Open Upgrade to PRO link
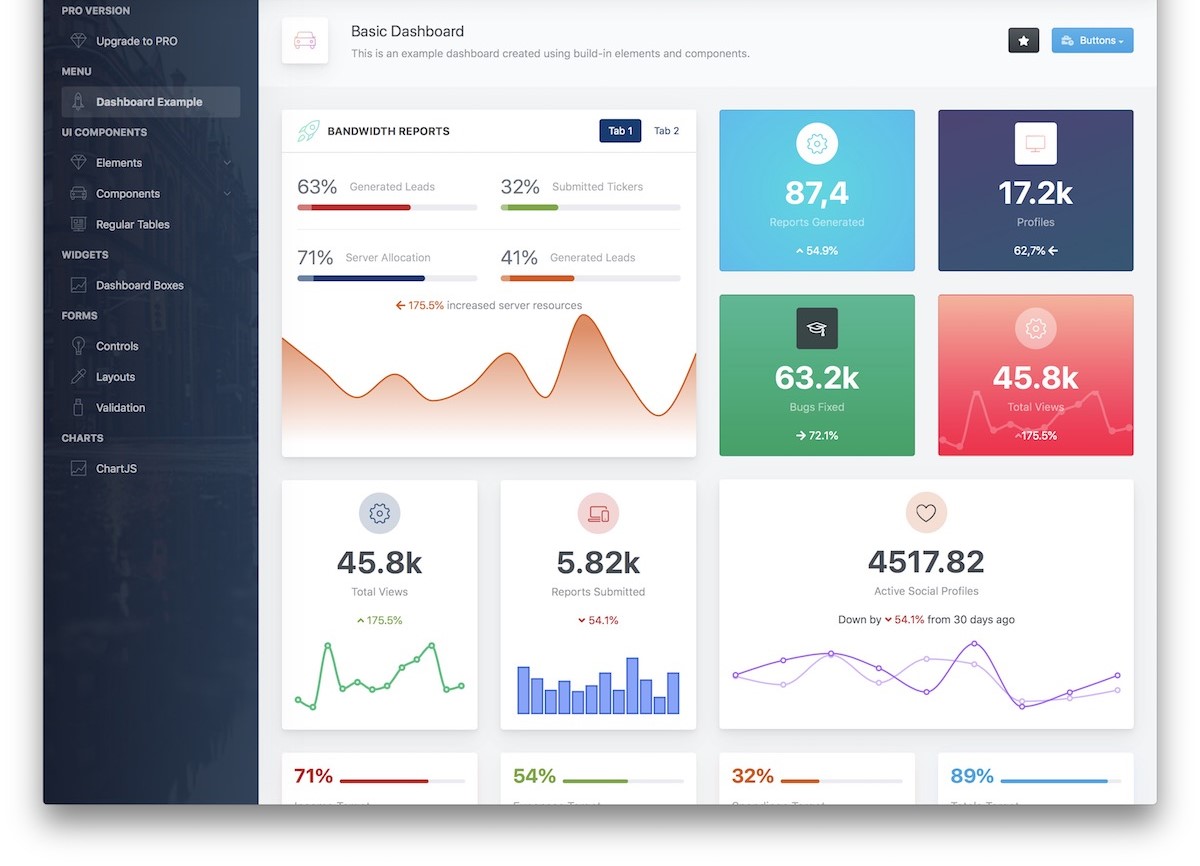The image size is (1200, 866). pyautogui.click(x=136, y=41)
